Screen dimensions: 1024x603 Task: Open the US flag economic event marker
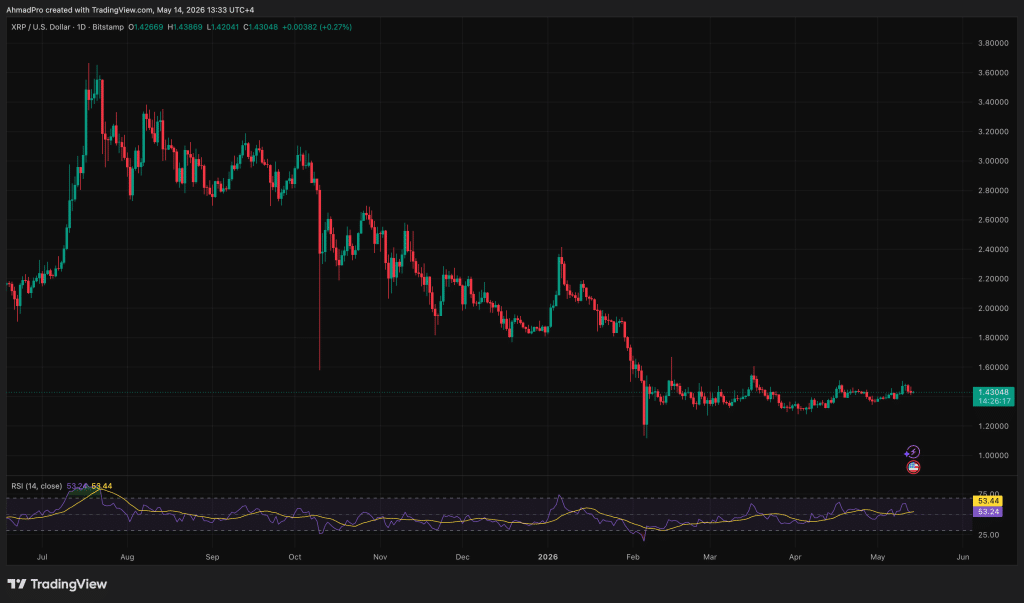pyautogui.click(x=913, y=467)
